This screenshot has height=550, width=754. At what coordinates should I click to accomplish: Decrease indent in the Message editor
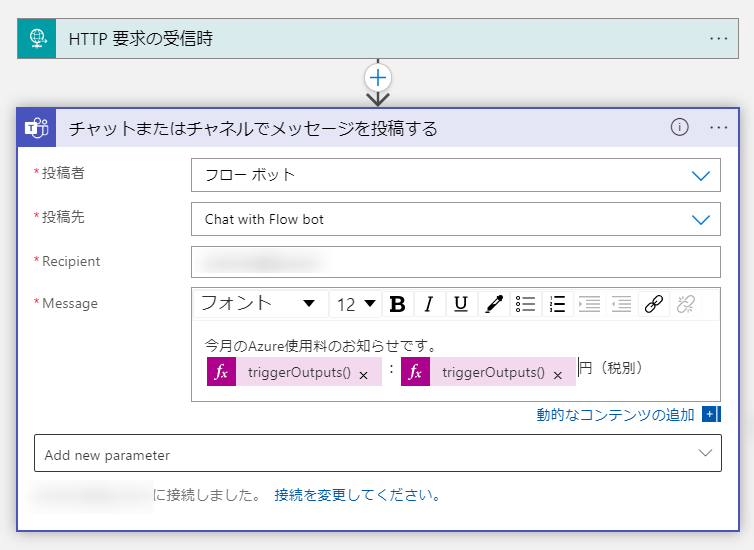point(621,304)
